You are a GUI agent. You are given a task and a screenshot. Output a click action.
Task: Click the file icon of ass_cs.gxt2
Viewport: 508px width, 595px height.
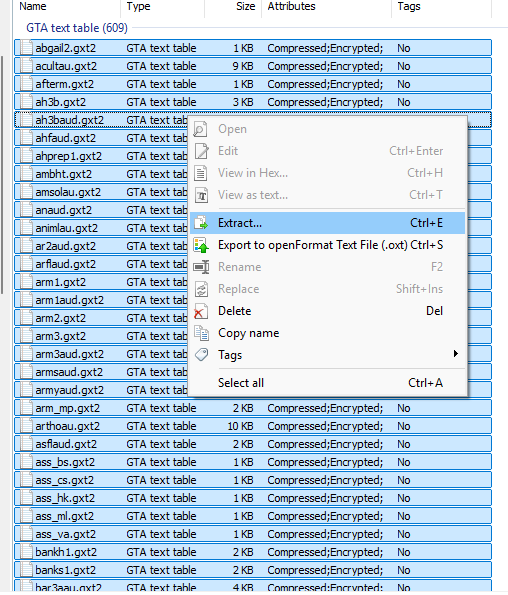[x=26, y=480]
